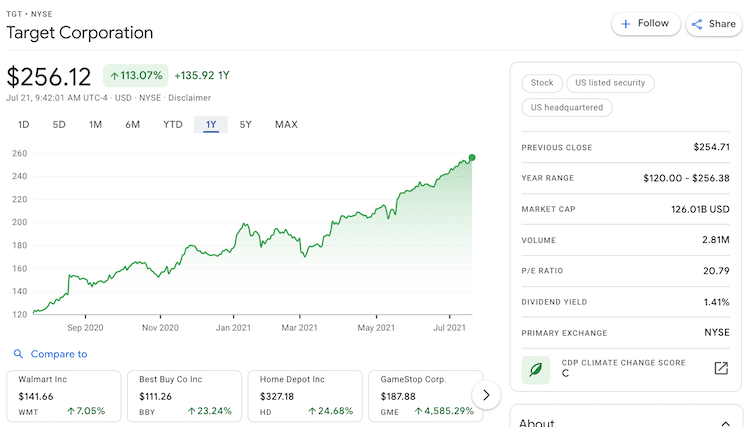Click the Target Corporation heading

coord(79,33)
